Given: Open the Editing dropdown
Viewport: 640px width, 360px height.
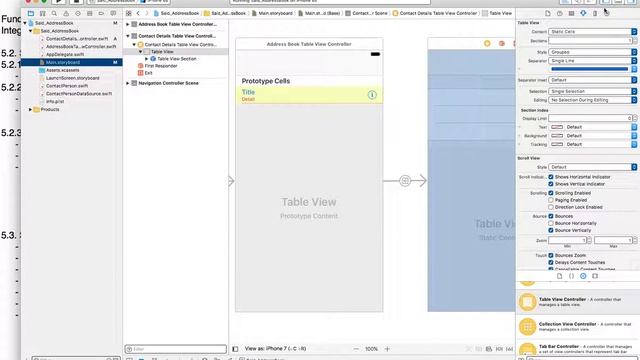Looking at the screenshot, I should (x=593, y=100).
